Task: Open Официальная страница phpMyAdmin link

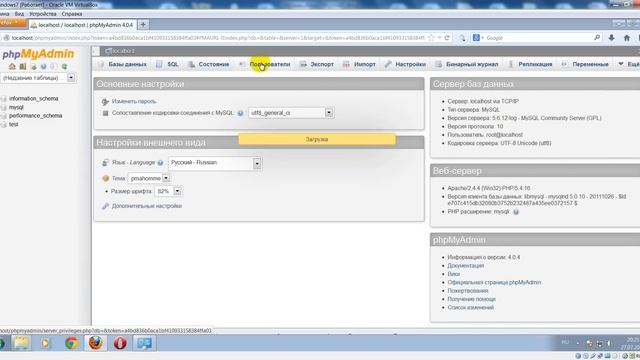Action: click(494, 282)
